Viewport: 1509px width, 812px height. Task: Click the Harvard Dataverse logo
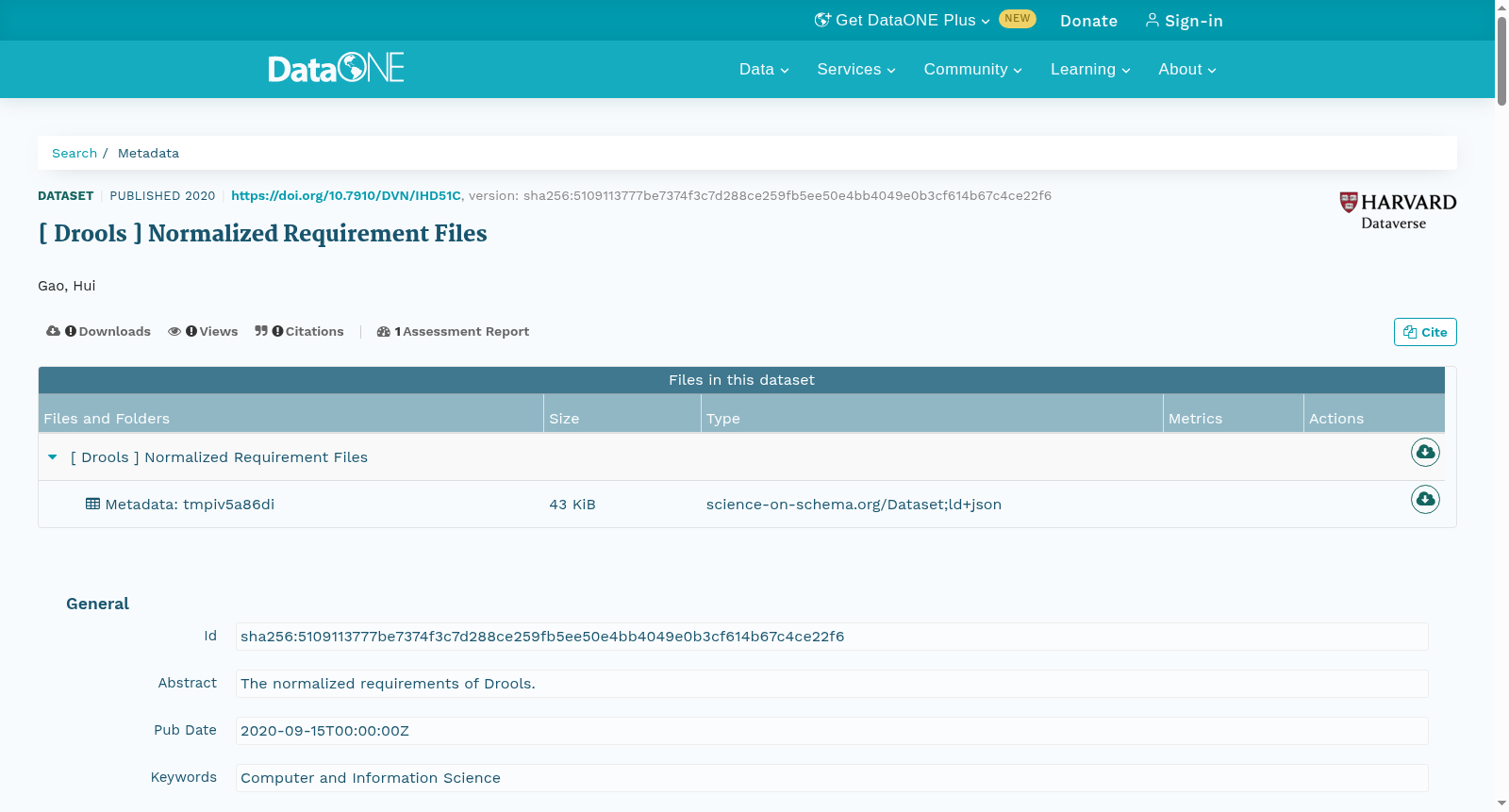1398,211
